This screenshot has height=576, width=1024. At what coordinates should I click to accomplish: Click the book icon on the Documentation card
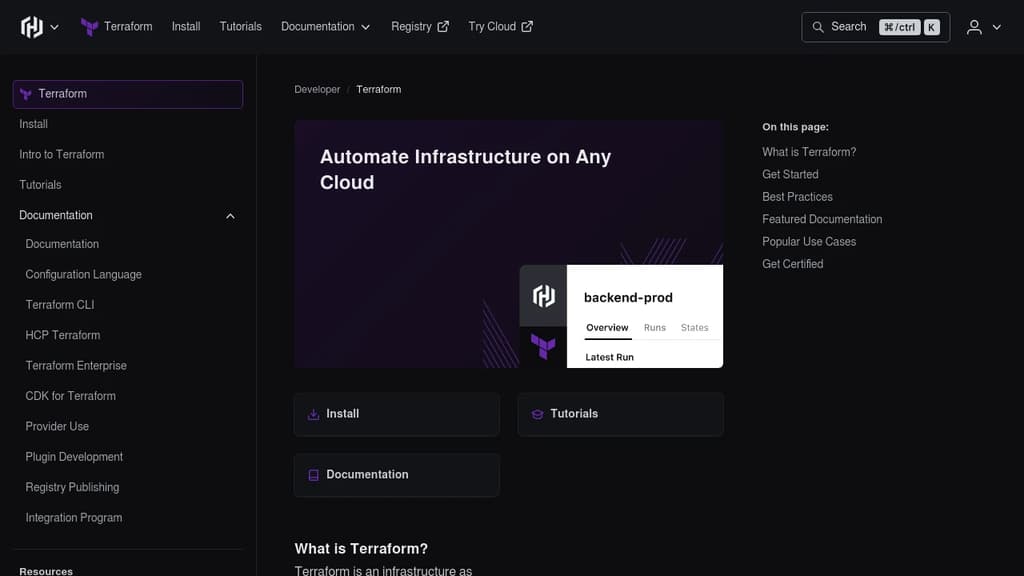point(313,475)
